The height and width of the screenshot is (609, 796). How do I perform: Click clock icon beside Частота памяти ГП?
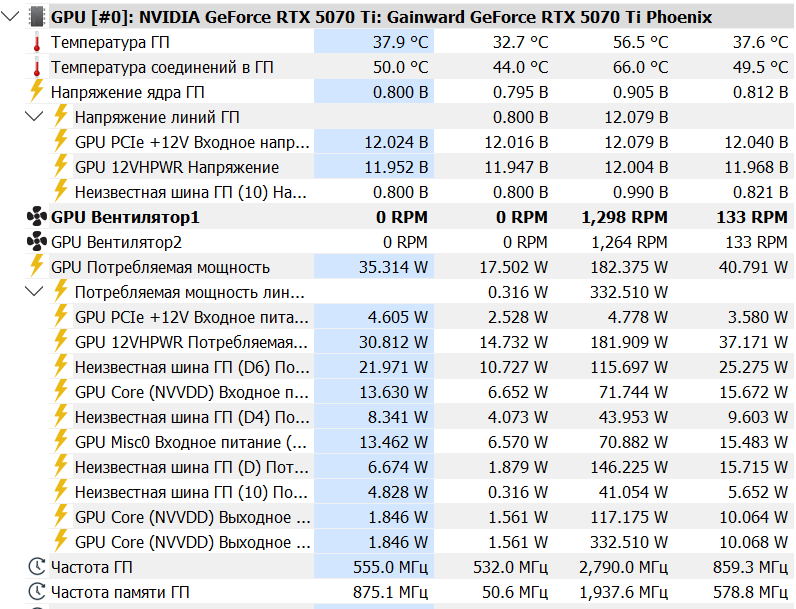point(37,591)
